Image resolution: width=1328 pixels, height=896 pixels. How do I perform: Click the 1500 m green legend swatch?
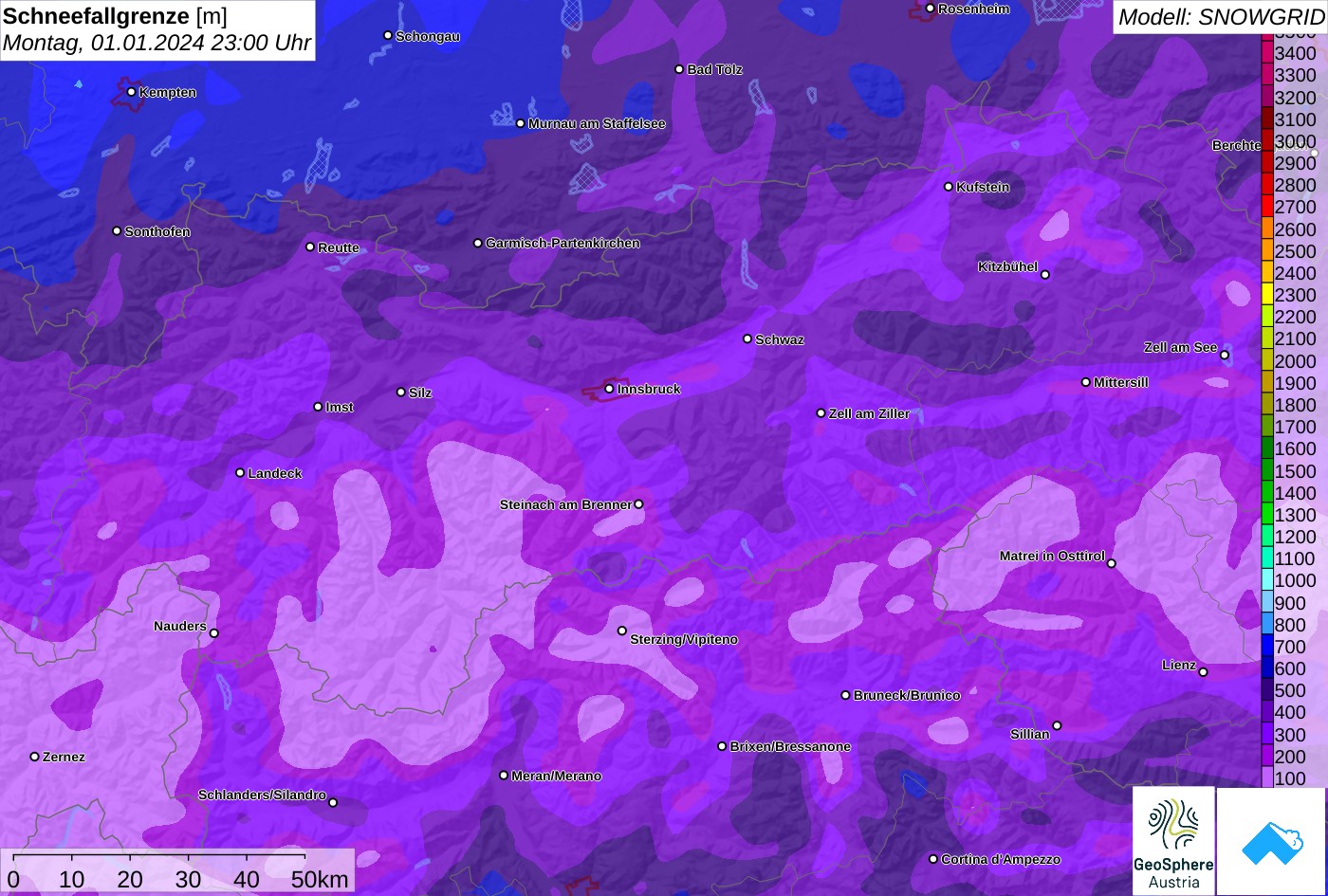coord(1267,470)
